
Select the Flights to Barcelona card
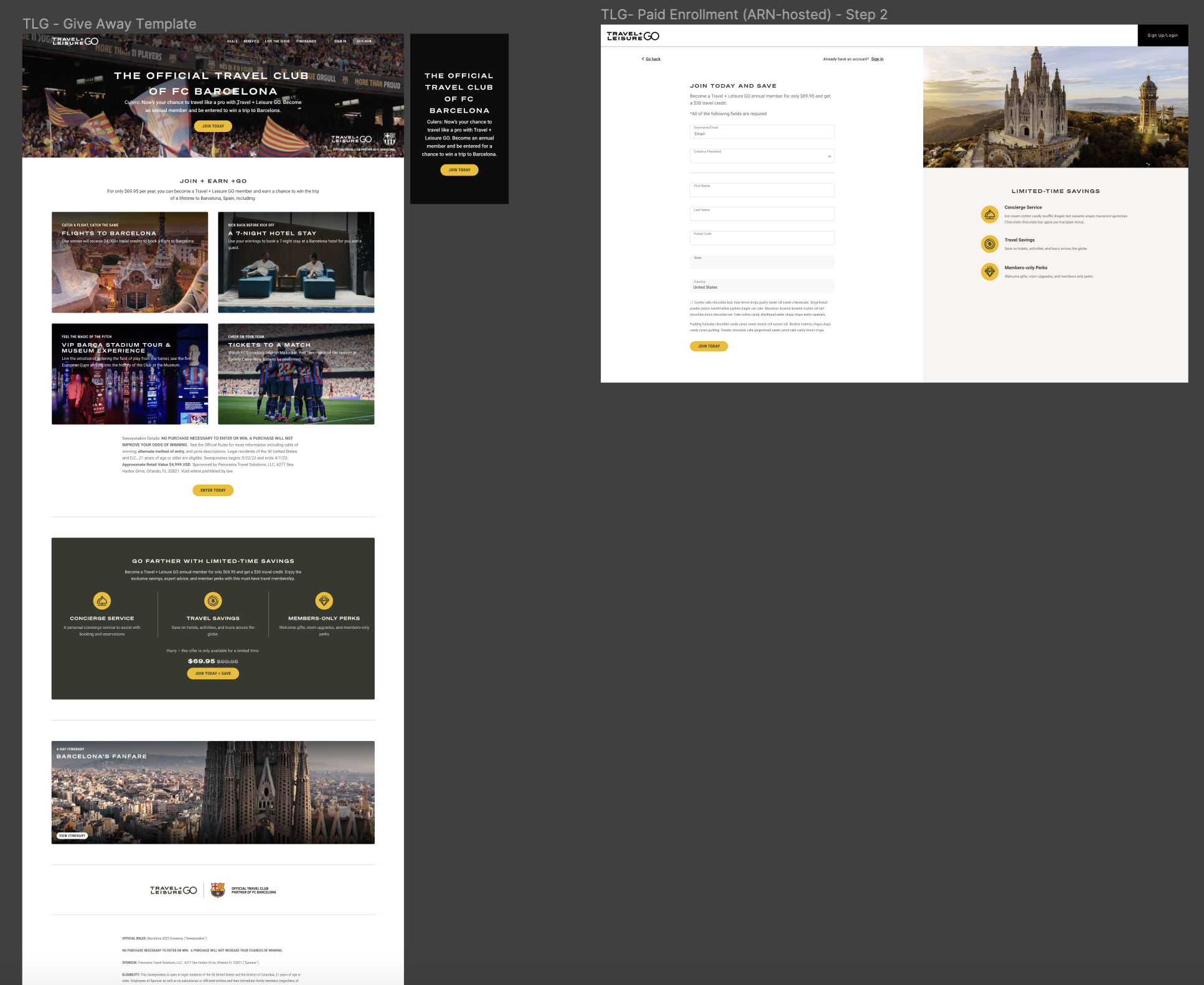[x=130, y=262]
